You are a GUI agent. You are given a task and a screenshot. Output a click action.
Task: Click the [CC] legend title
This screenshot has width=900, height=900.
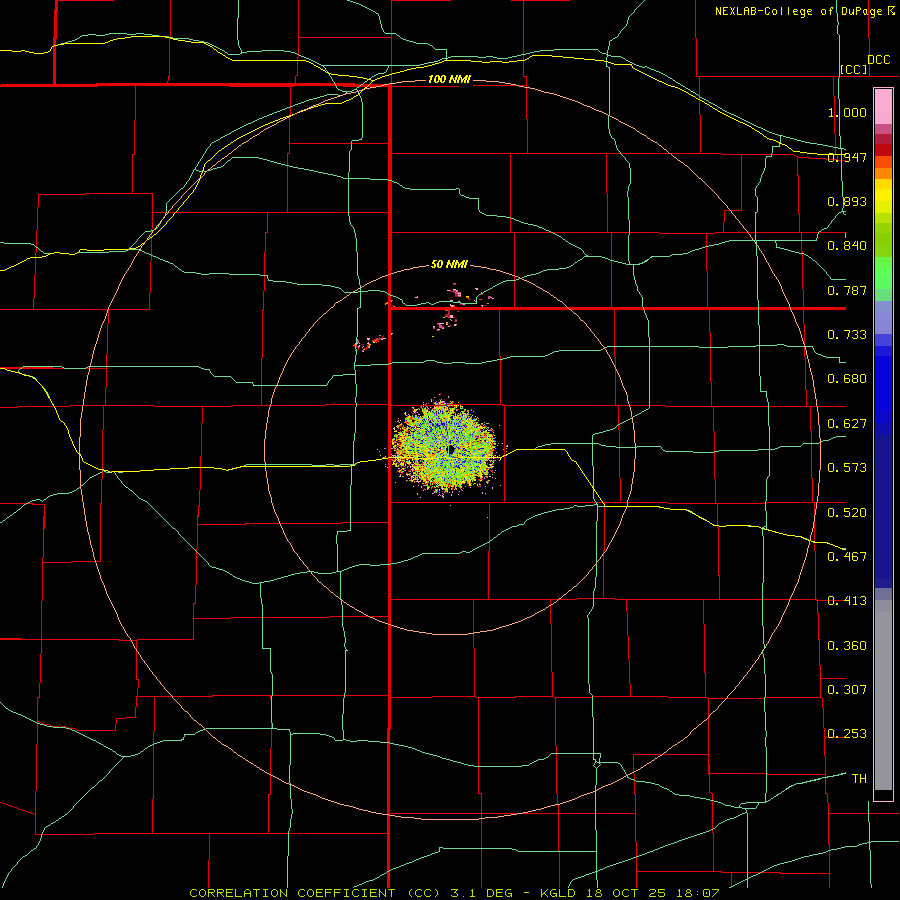[854, 69]
